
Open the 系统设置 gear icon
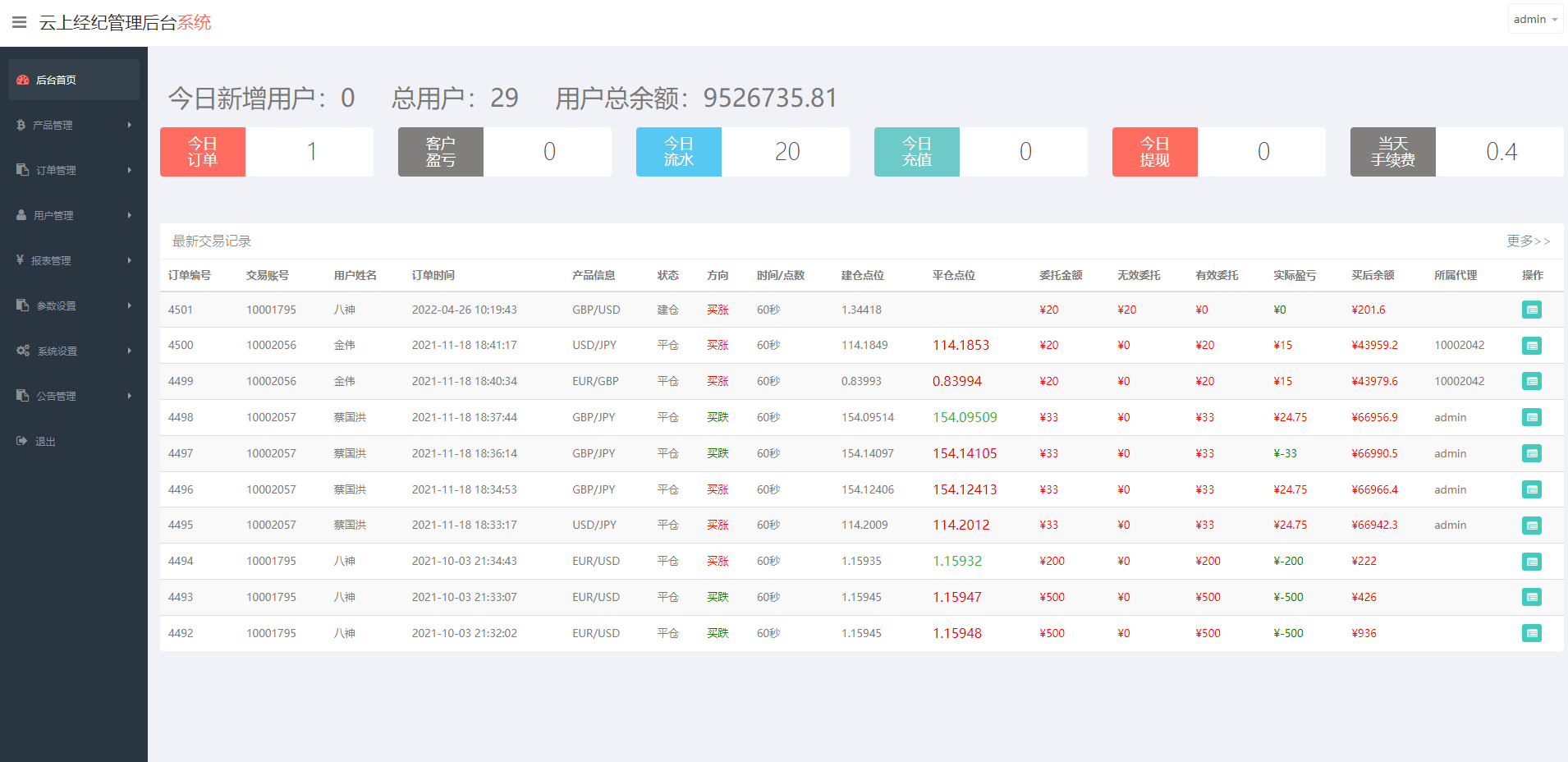pyautogui.click(x=23, y=350)
